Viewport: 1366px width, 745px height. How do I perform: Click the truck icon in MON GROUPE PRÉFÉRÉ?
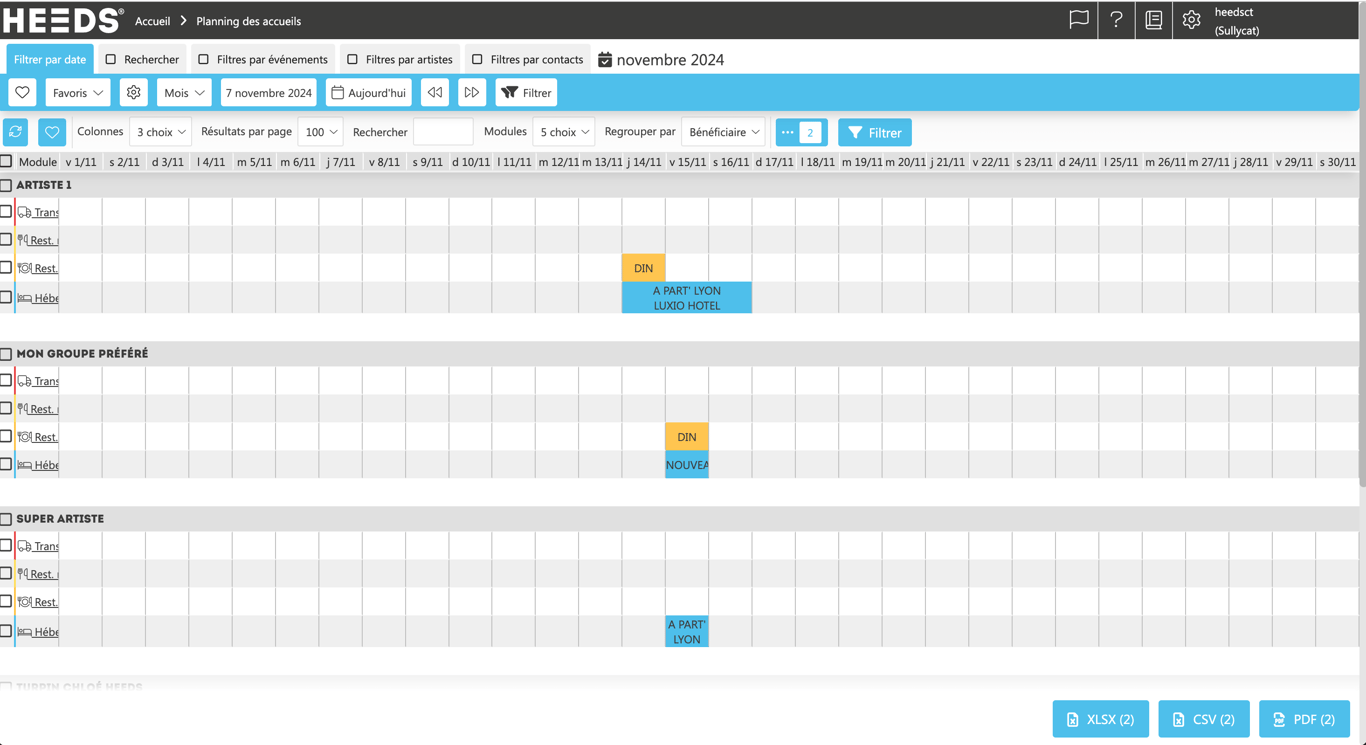tap(24, 381)
